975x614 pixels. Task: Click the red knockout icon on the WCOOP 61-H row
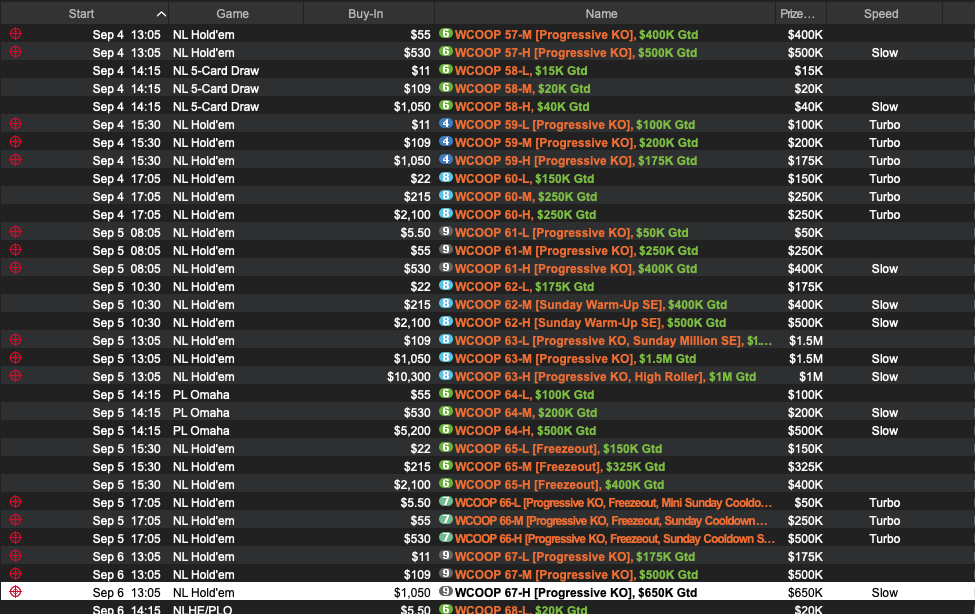click(x=16, y=268)
